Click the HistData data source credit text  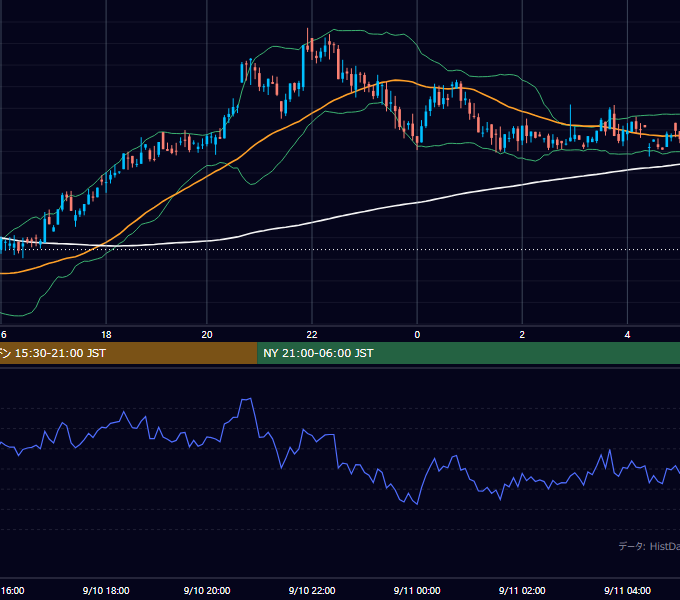pos(649,546)
